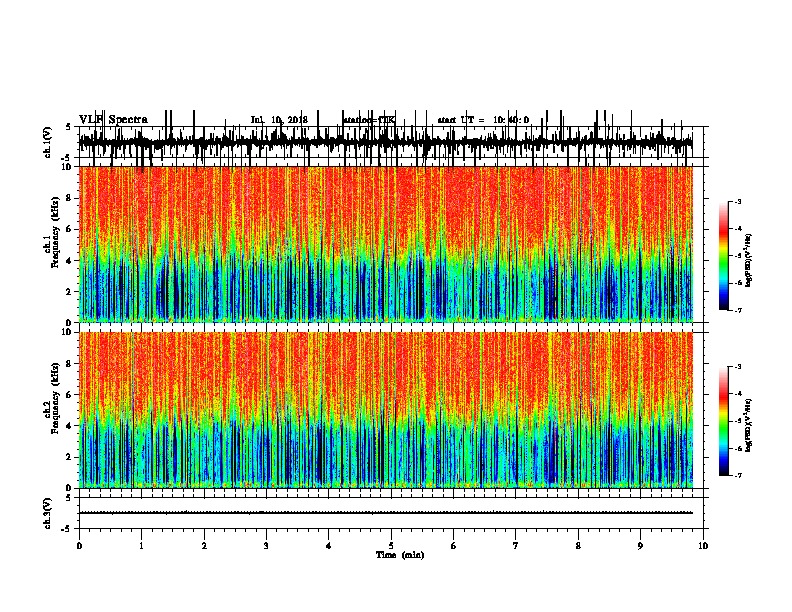Click the 'station=TIK' header label
Screen dimensions: 792x612
(369, 120)
